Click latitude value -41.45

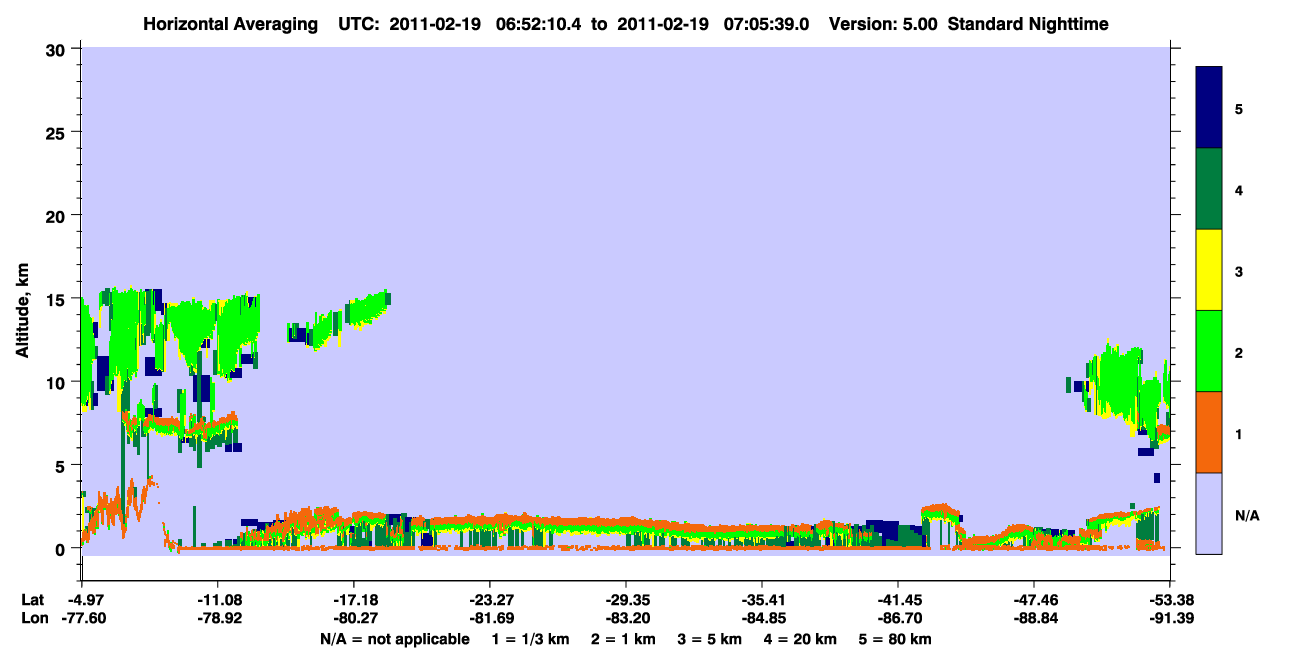click(x=897, y=600)
